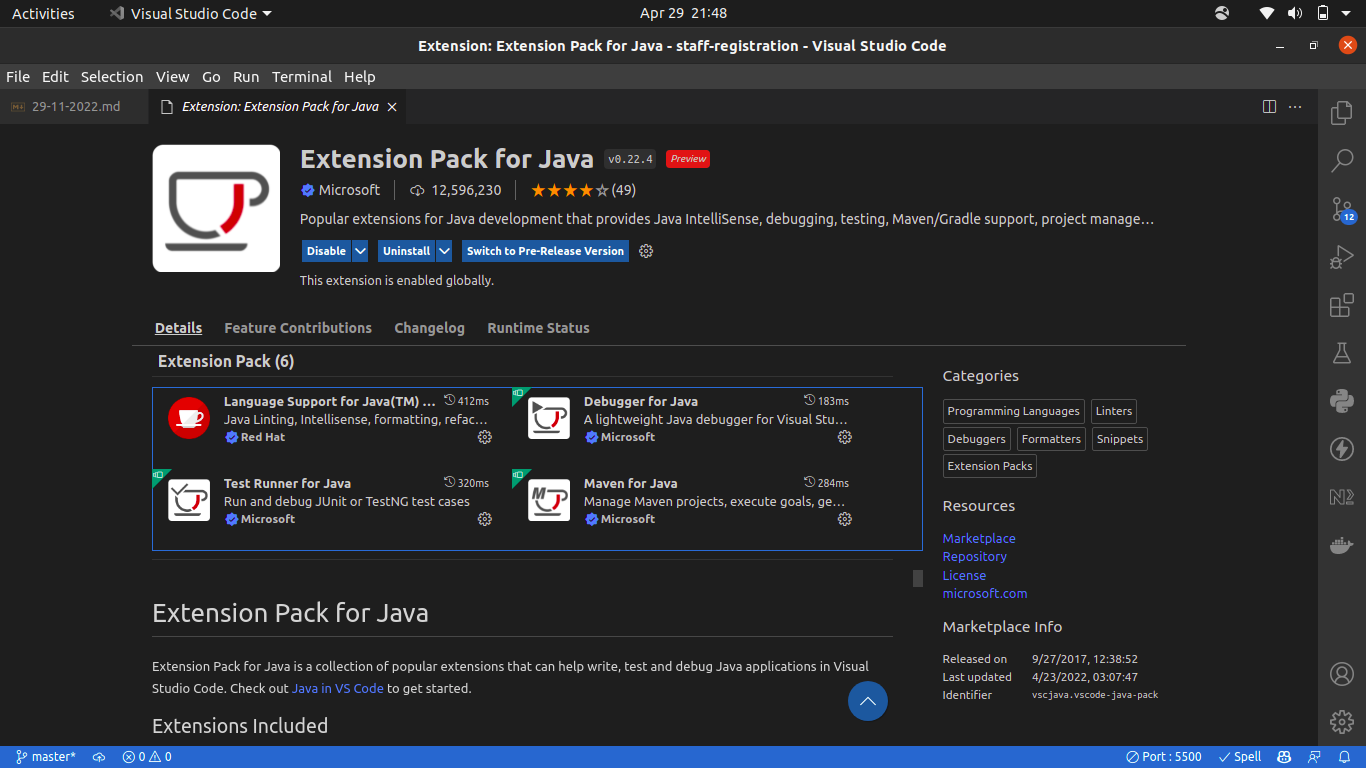
Task: Click the Uninstall button
Action: click(407, 251)
